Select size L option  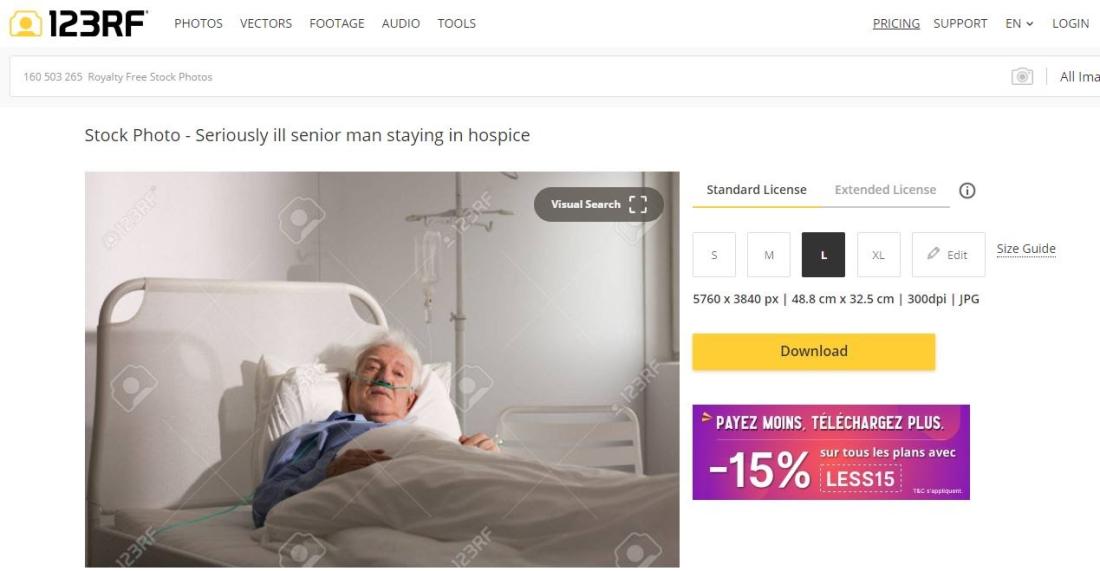[x=824, y=255]
